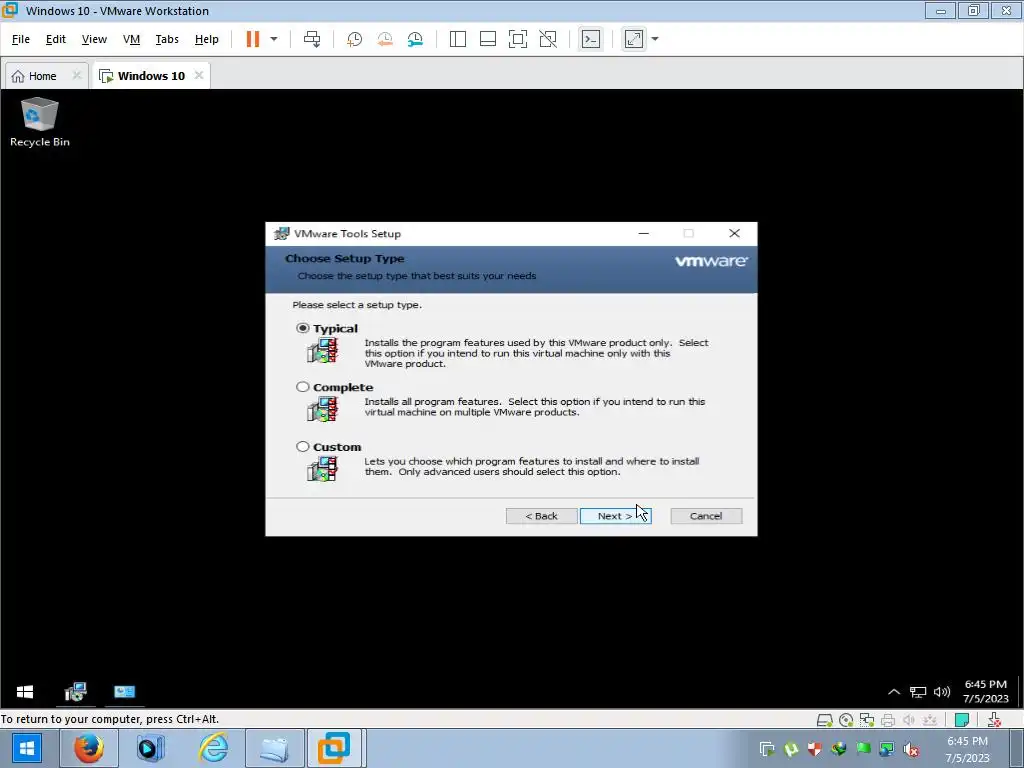Select the Complete setup type
This screenshot has height=768, width=1024.
coord(302,387)
